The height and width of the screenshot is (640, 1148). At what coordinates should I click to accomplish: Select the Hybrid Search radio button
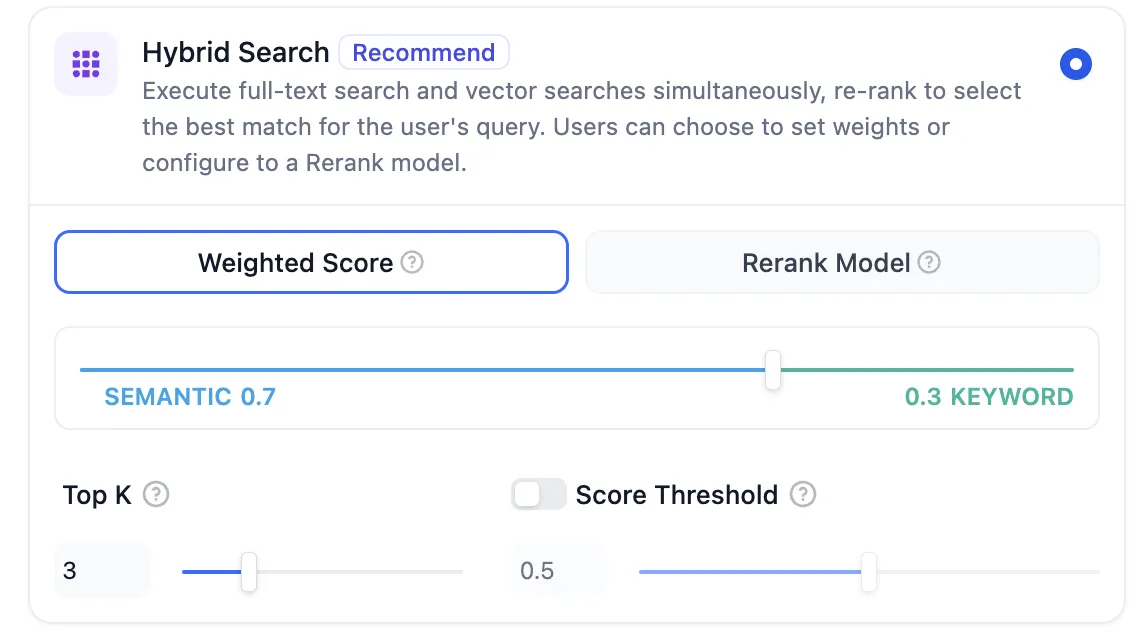[1075, 65]
